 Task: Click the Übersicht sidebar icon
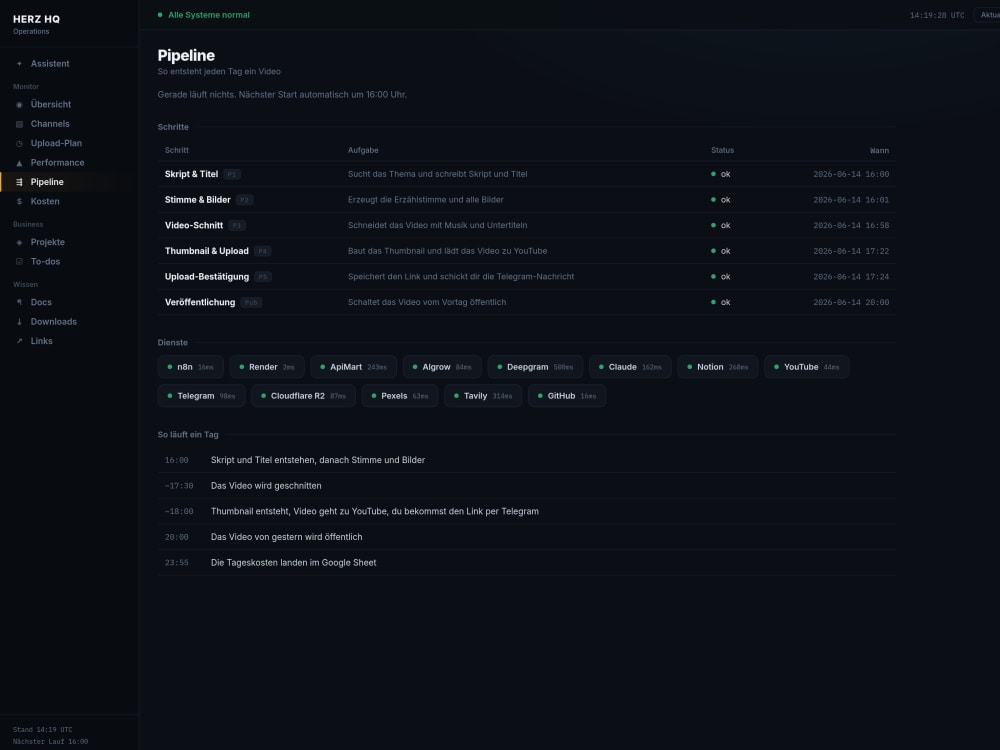[19, 105]
